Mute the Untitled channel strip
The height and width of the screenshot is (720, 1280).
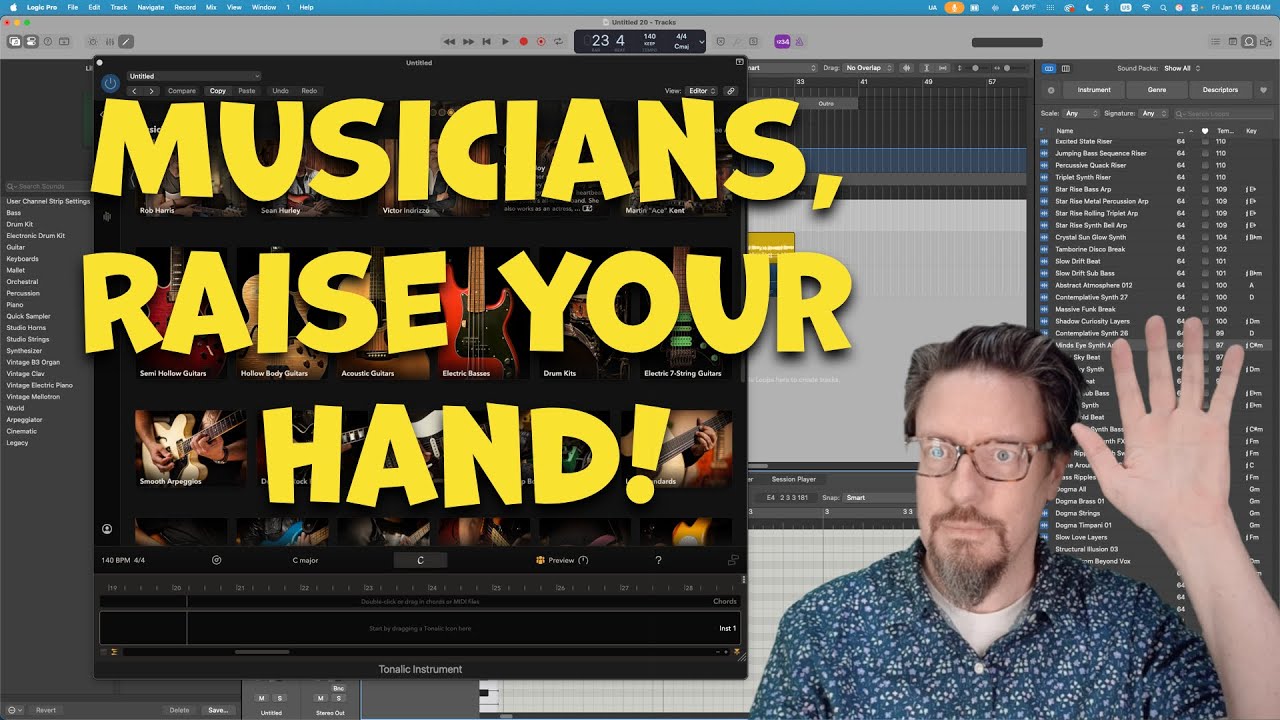[x=262, y=698]
